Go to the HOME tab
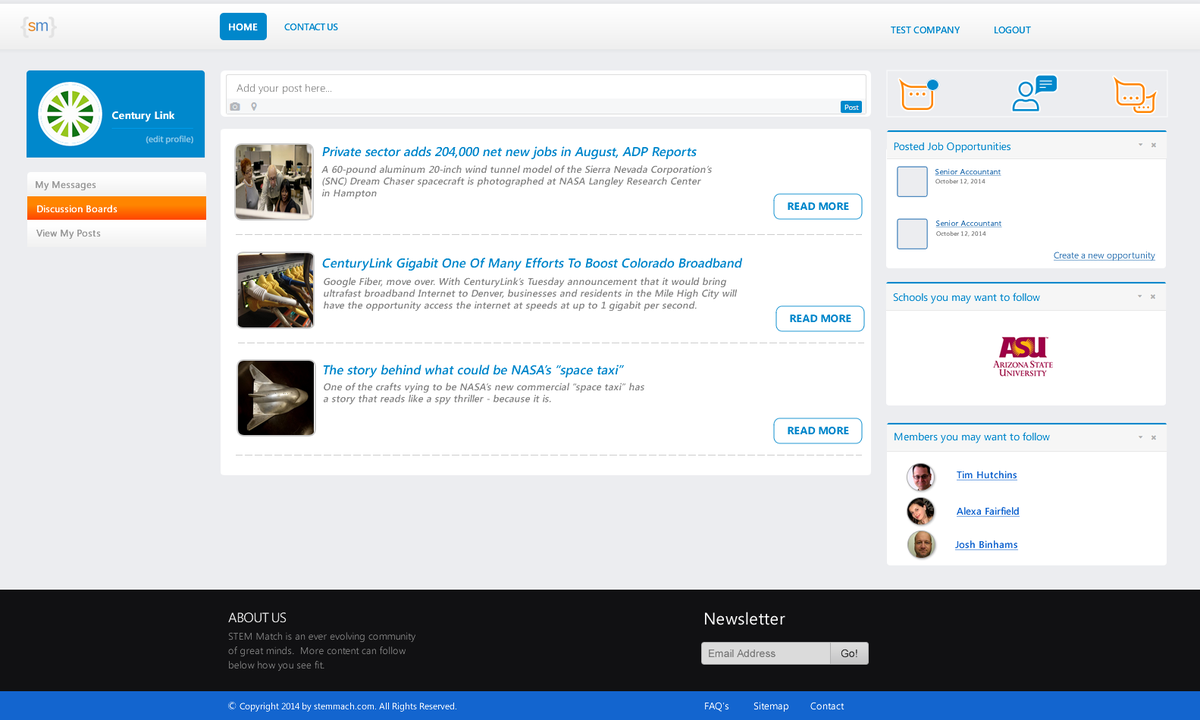Image resolution: width=1200 pixels, height=720 pixels. (243, 27)
